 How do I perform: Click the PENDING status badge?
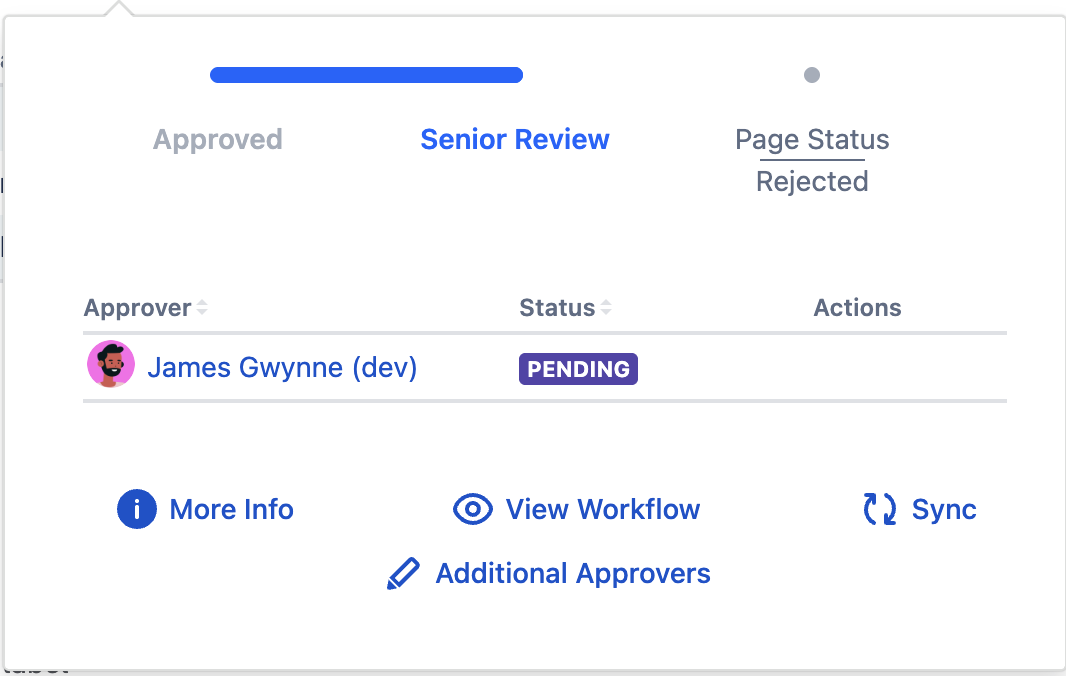pos(578,369)
